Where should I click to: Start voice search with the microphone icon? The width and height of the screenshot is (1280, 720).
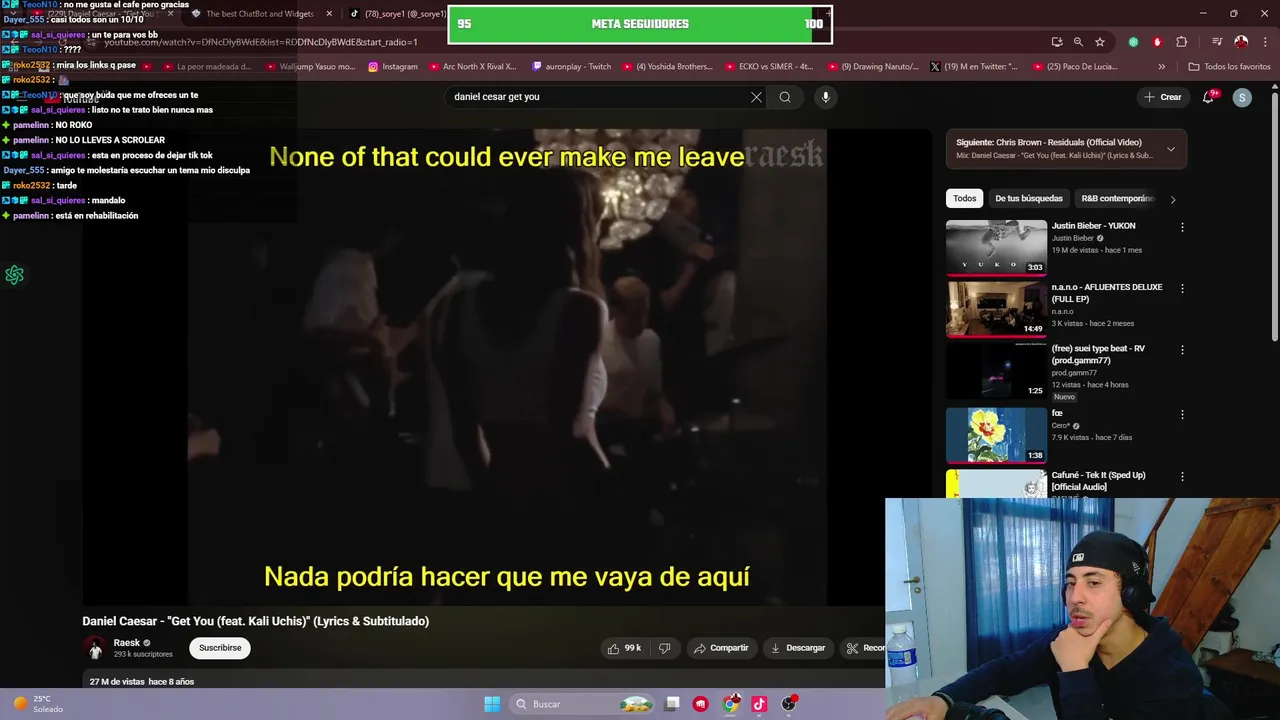(825, 97)
